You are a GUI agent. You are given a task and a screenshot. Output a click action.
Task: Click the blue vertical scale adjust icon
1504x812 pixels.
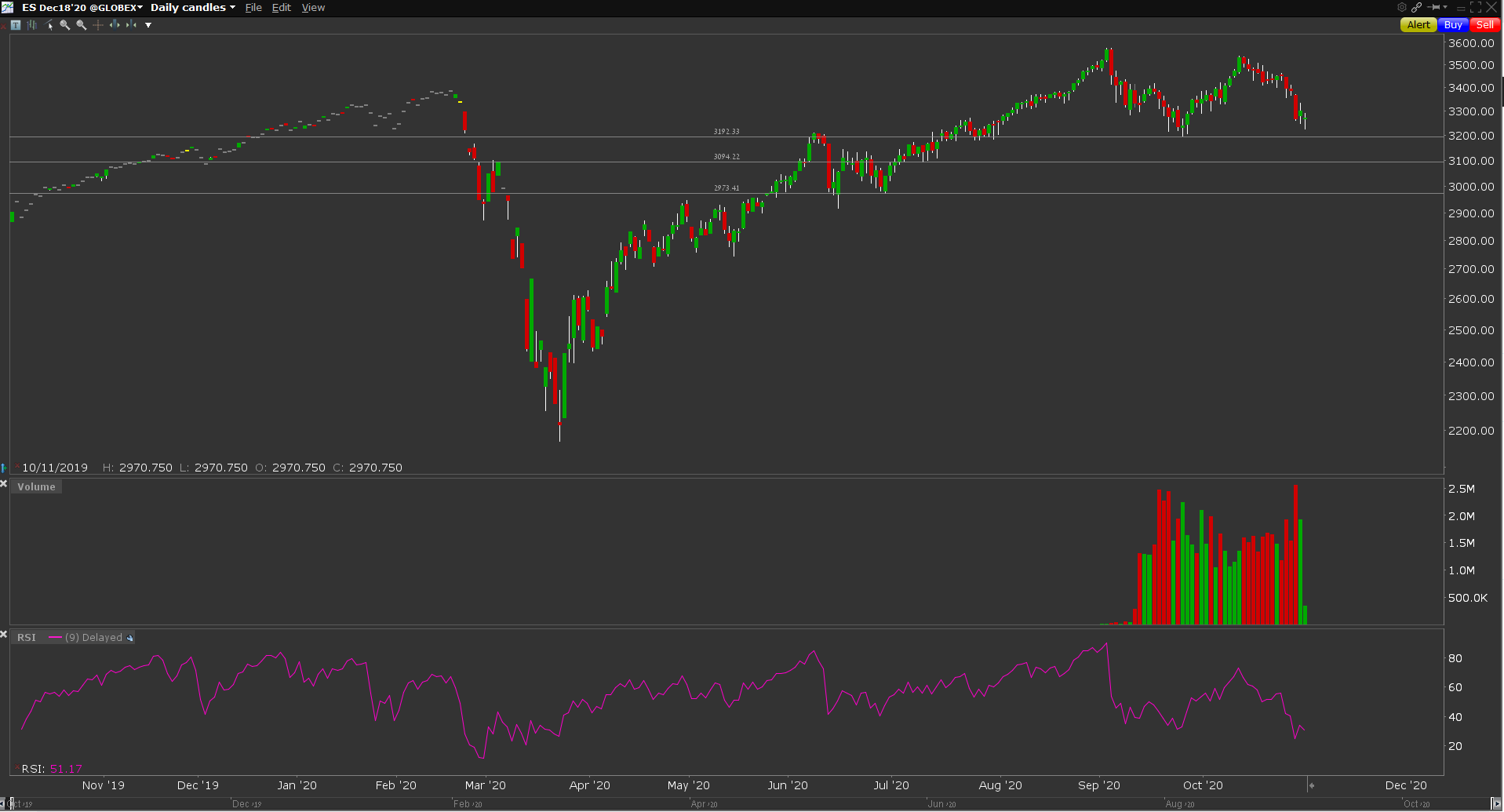(4, 468)
